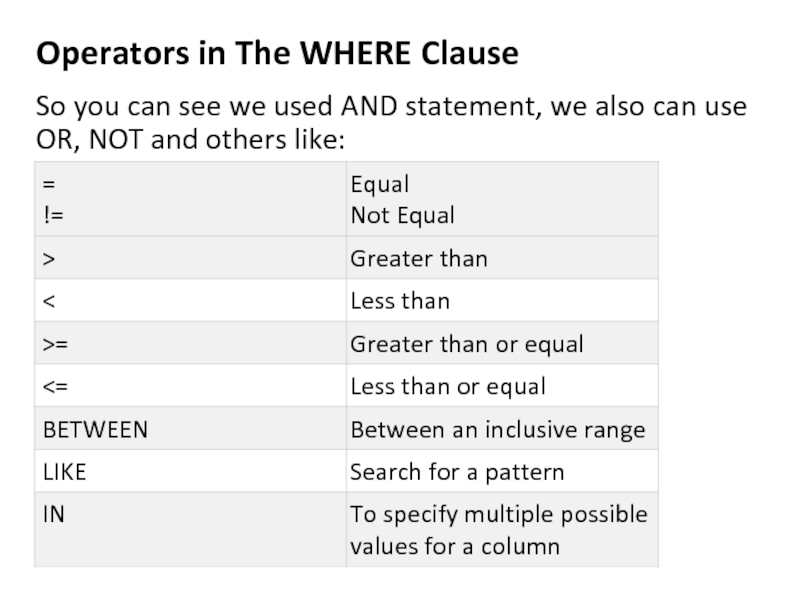
Task: Select the LIKE operator cell
Action: click(x=64, y=472)
